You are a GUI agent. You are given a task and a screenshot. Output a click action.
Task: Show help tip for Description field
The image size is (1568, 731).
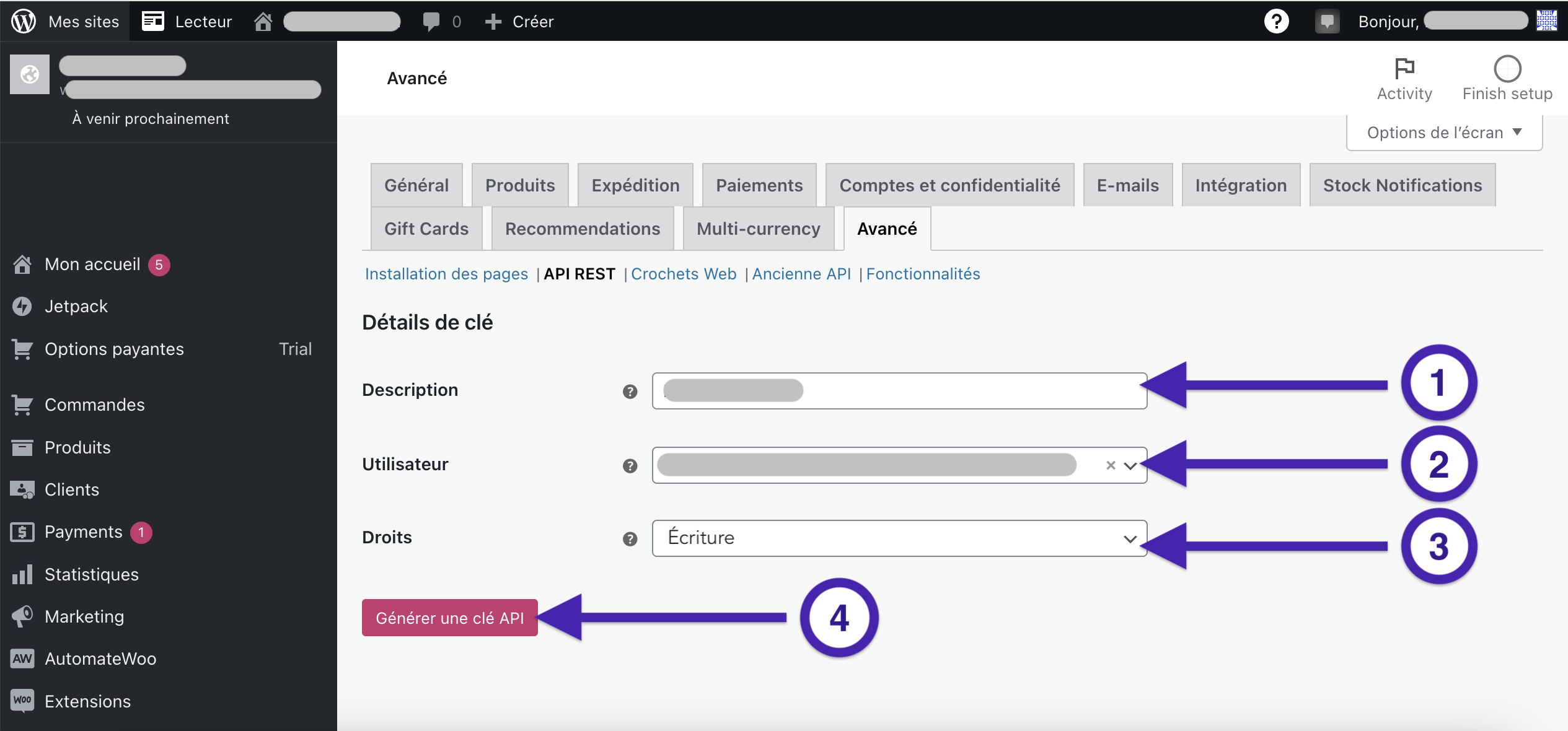630,392
